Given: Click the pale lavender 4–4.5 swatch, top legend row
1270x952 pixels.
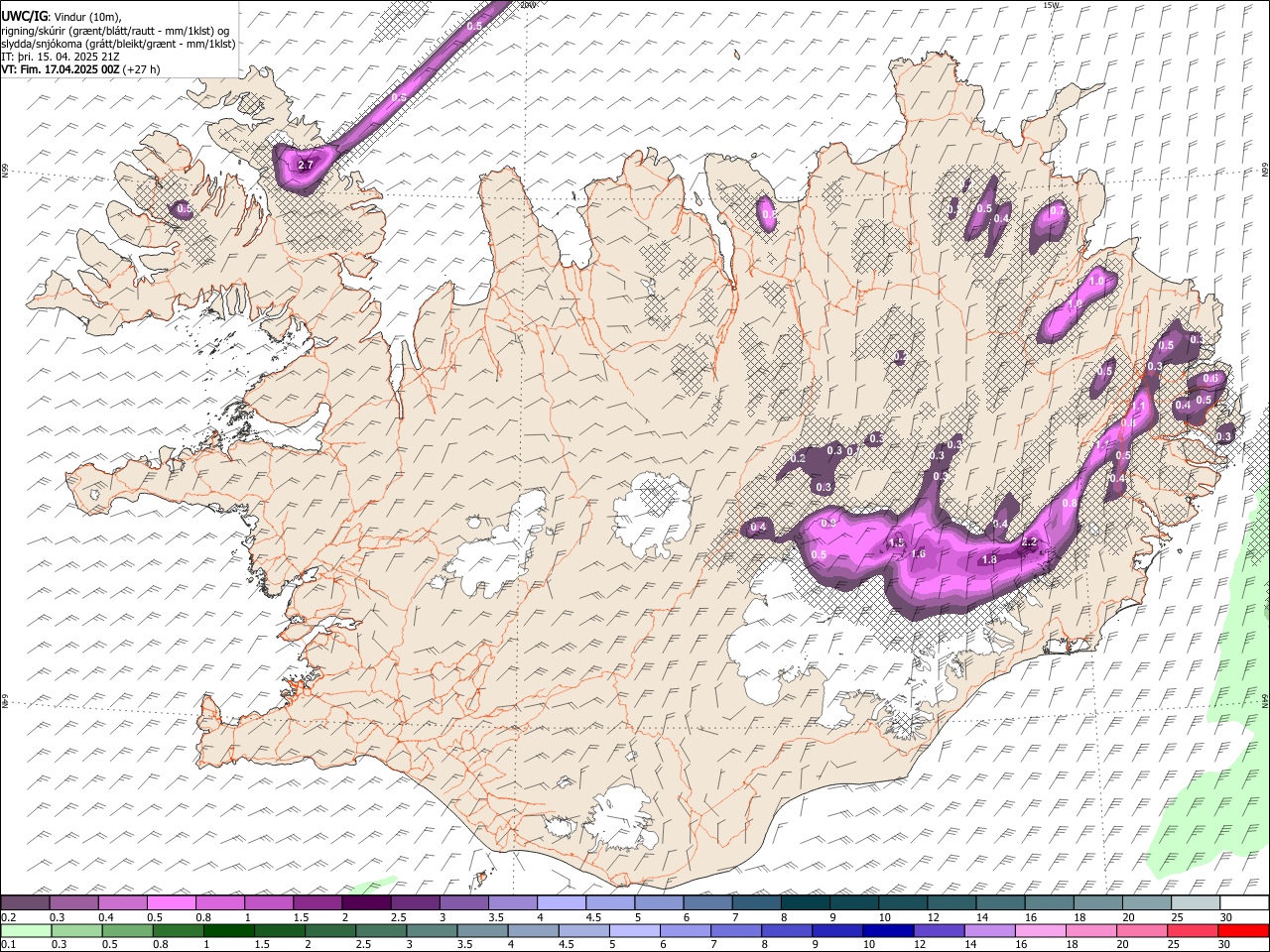Looking at the screenshot, I should pos(562,903).
